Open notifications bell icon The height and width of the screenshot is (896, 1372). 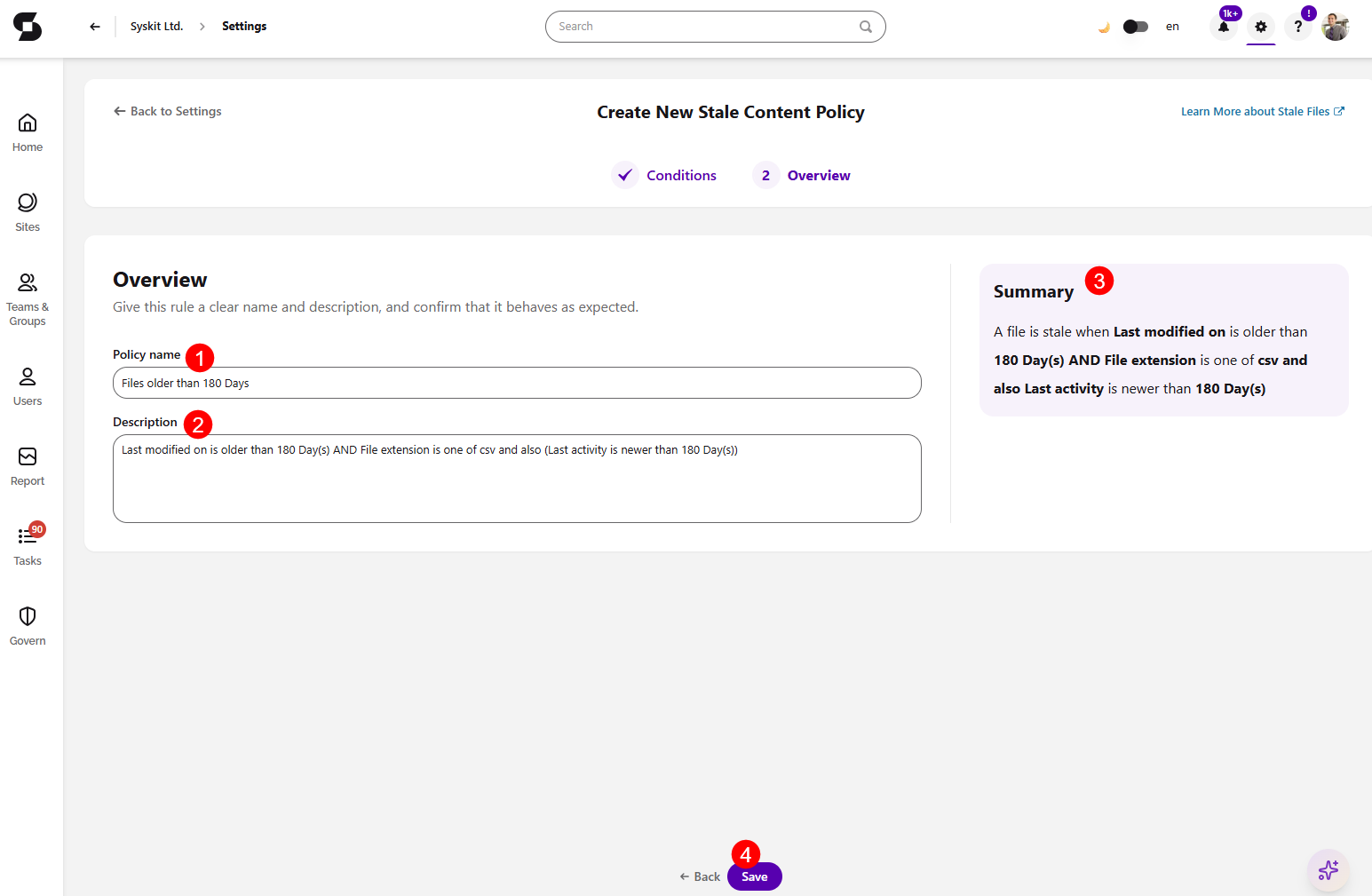pos(1224,27)
